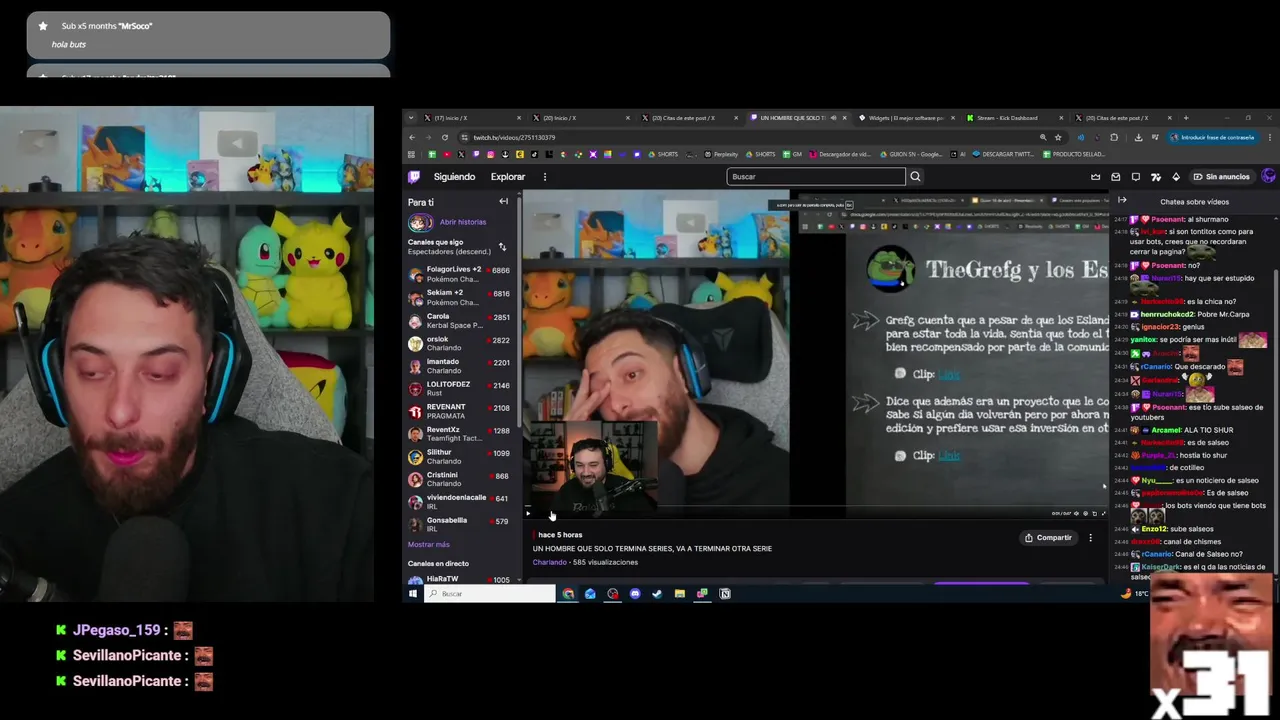Image resolution: width=1280 pixels, height=720 pixels.
Task: Switch to the Stream - Kick Dashboard tab
Action: (x=1014, y=118)
